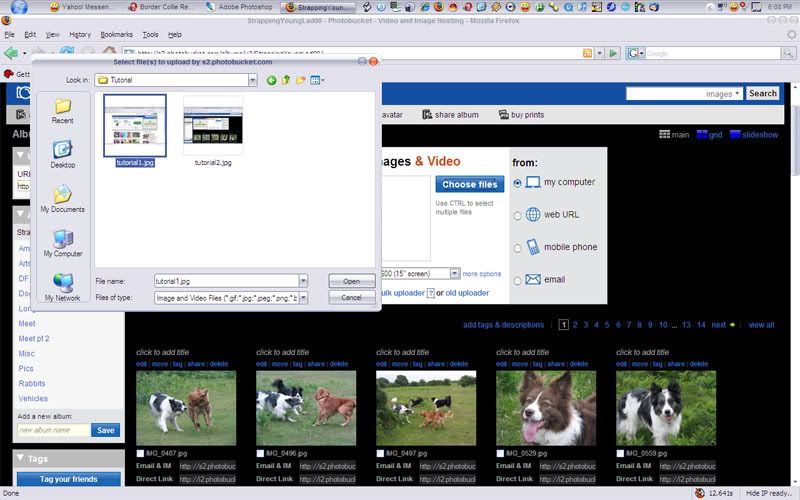The width and height of the screenshot is (800, 500).
Task: Click the music note quick launch icon
Action: click(582, 7)
